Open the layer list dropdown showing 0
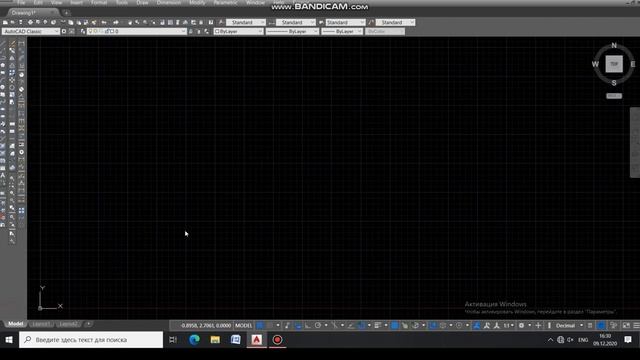 coord(137,31)
